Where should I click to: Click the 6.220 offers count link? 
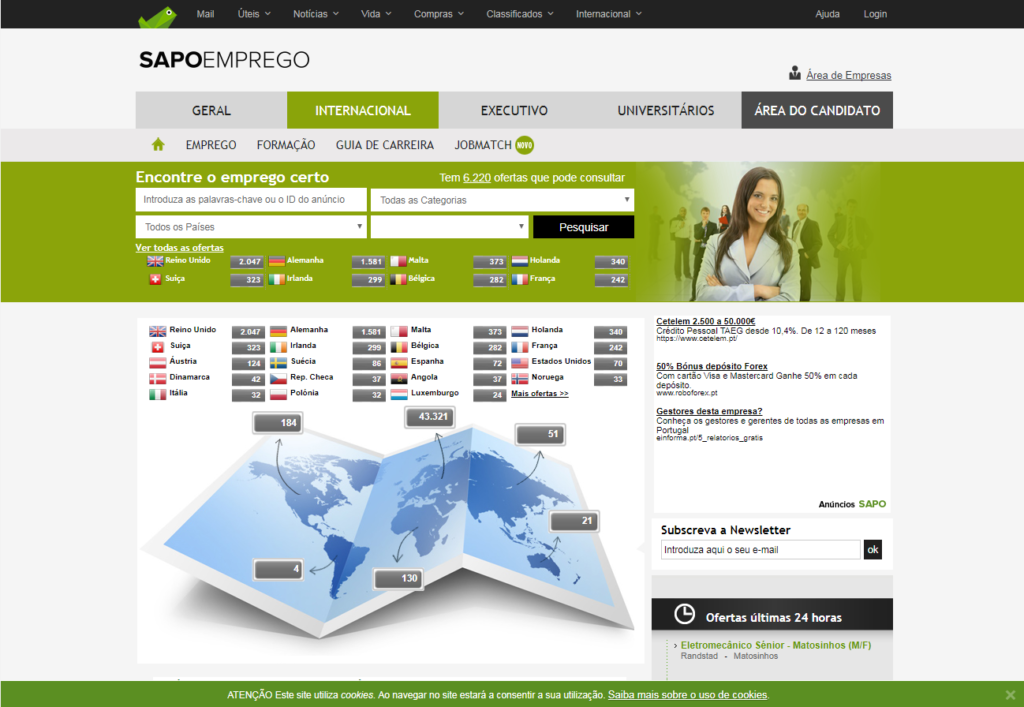pyautogui.click(x=477, y=178)
